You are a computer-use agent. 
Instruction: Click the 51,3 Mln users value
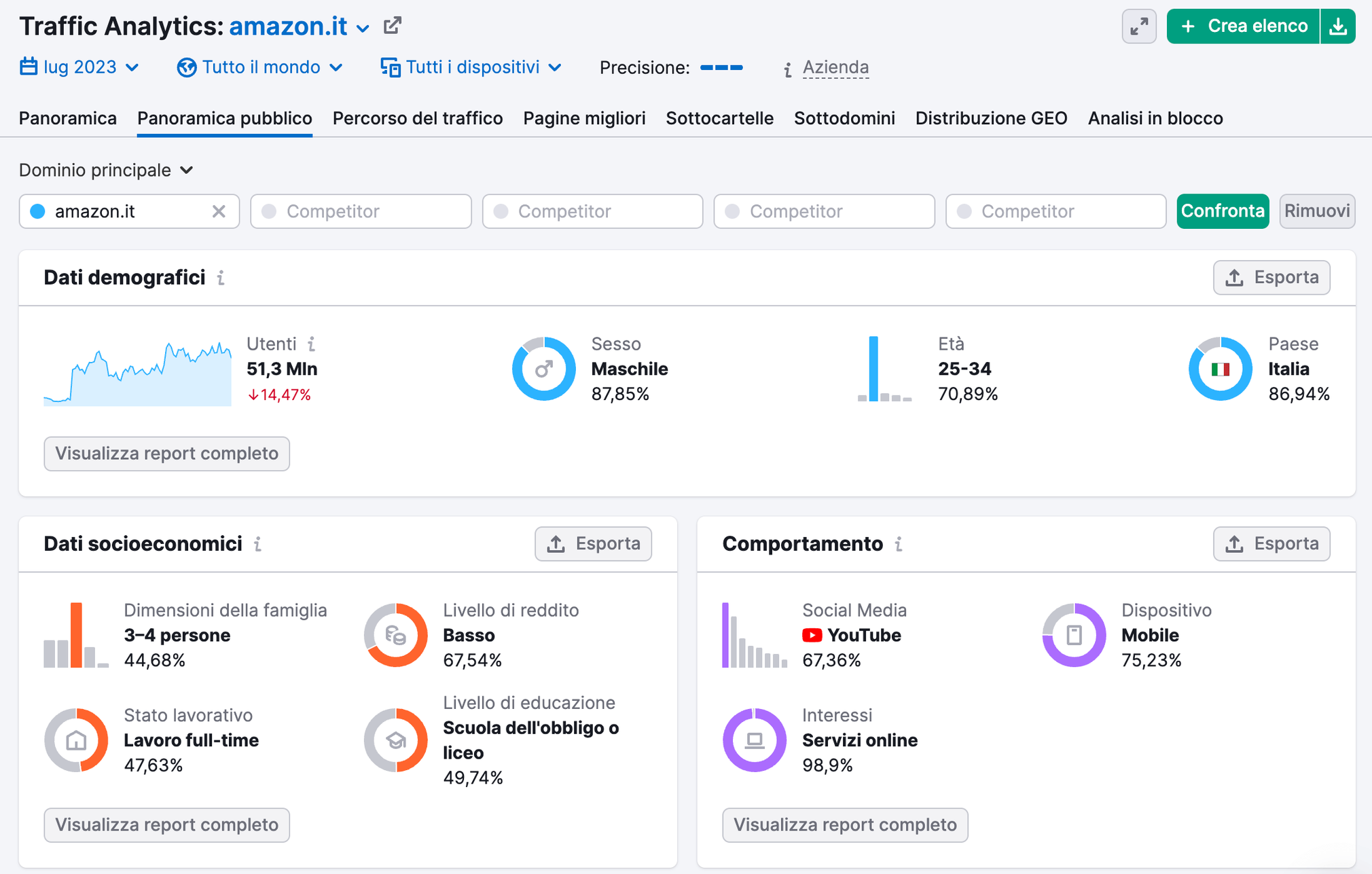click(x=282, y=369)
